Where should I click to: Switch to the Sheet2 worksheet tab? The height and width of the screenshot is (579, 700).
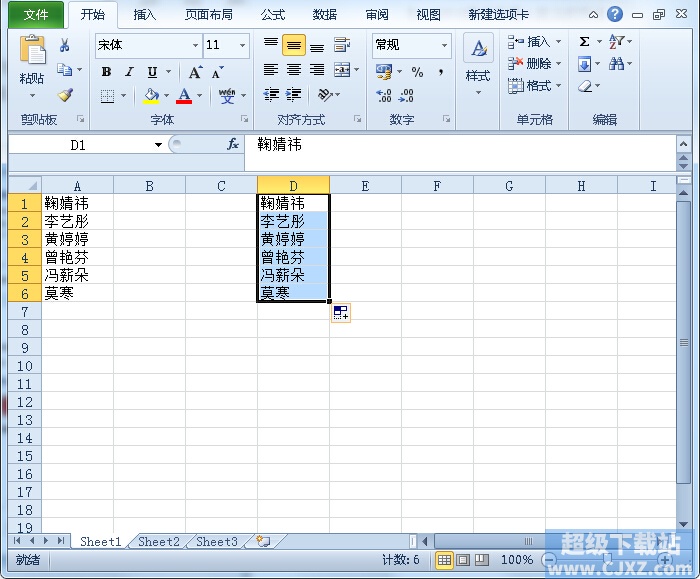pos(158,542)
